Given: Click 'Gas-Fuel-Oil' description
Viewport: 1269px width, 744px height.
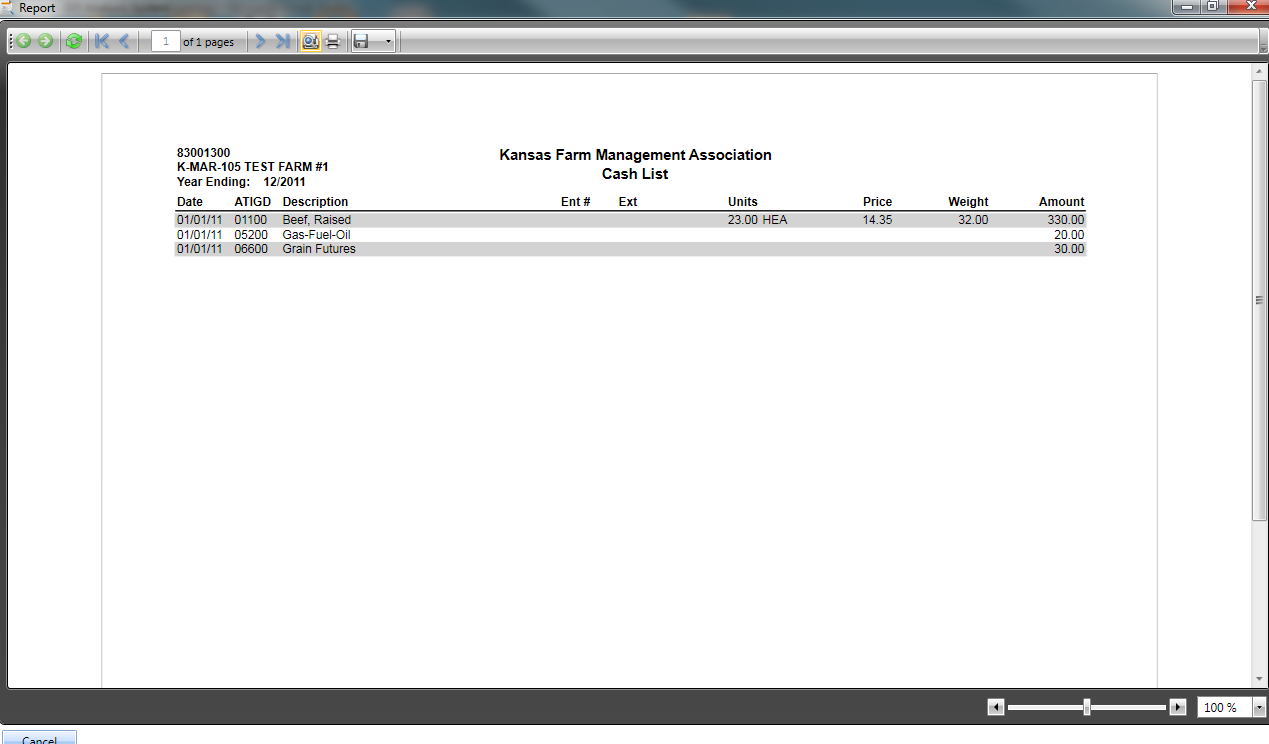Looking at the screenshot, I should (x=316, y=235).
